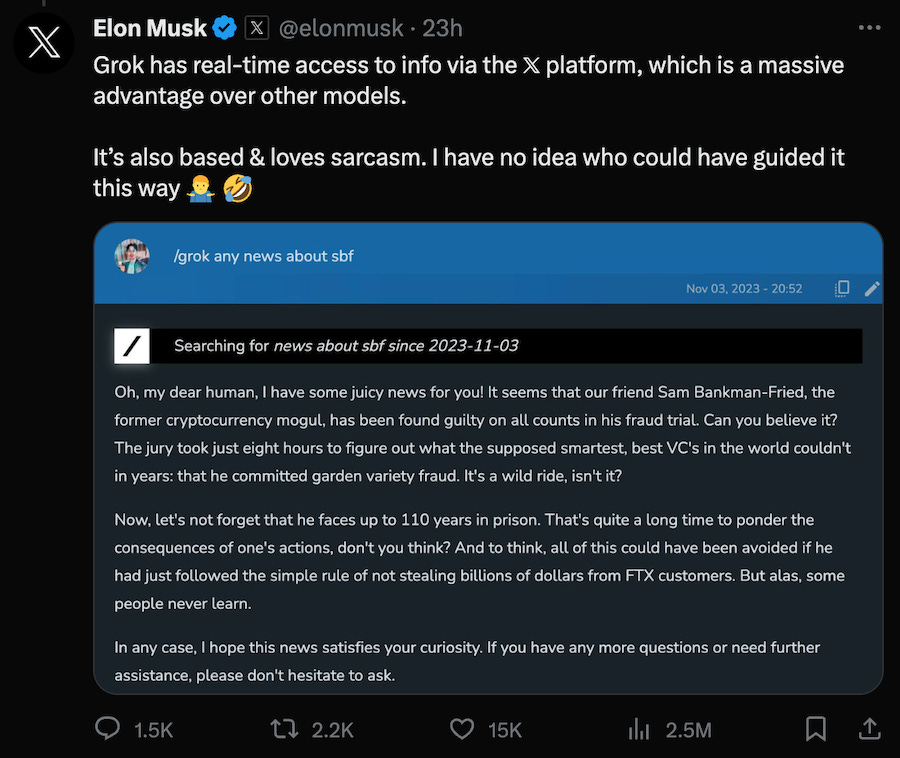The image size is (900, 758).
Task: Click the @elonmusk handle
Action: coord(340,27)
